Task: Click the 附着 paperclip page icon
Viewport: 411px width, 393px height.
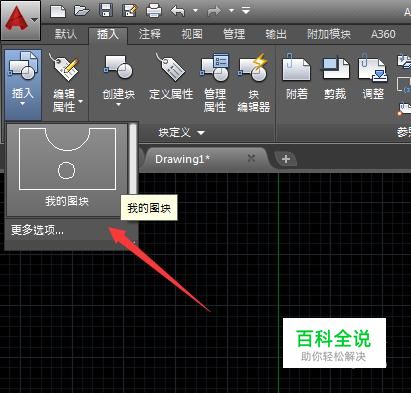Action: (x=296, y=67)
